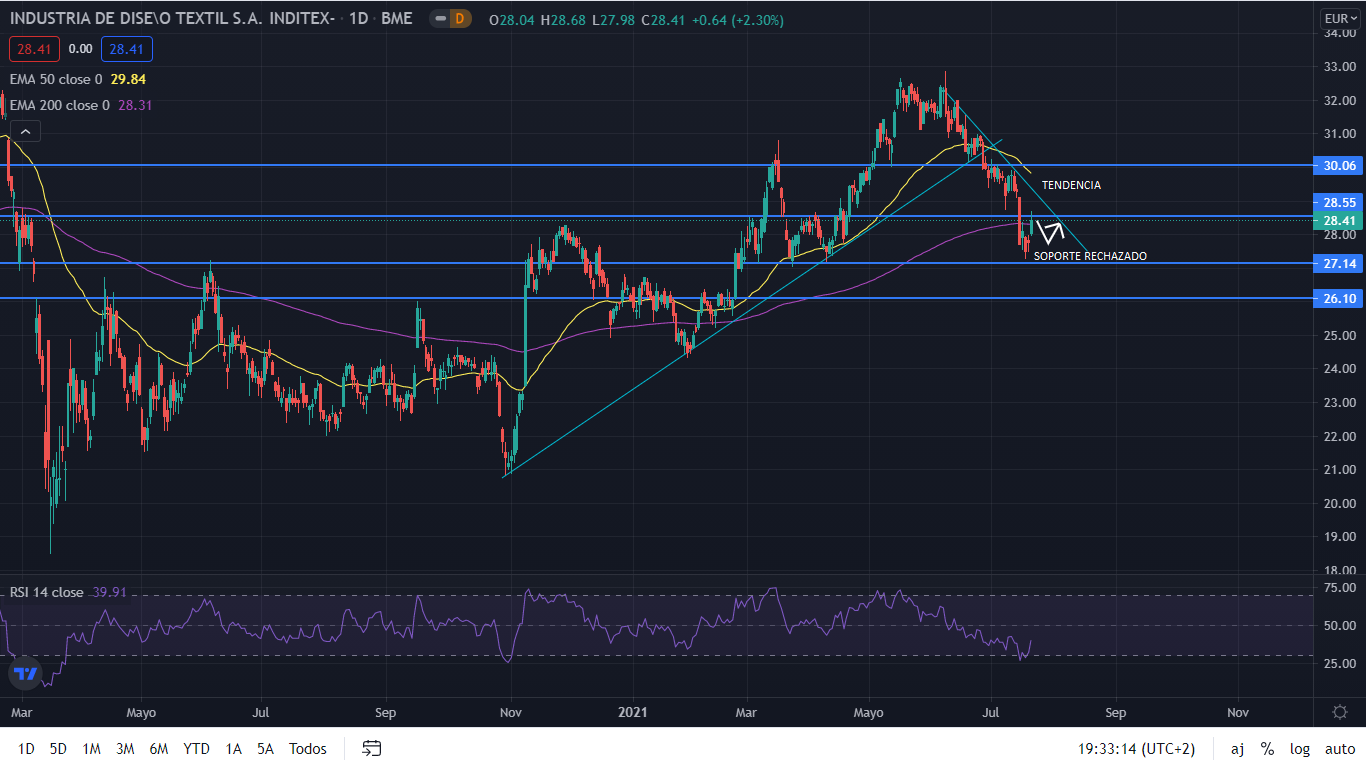The image size is (1366, 768).
Task: Click the Todos range button
Action: coord(308,749)
